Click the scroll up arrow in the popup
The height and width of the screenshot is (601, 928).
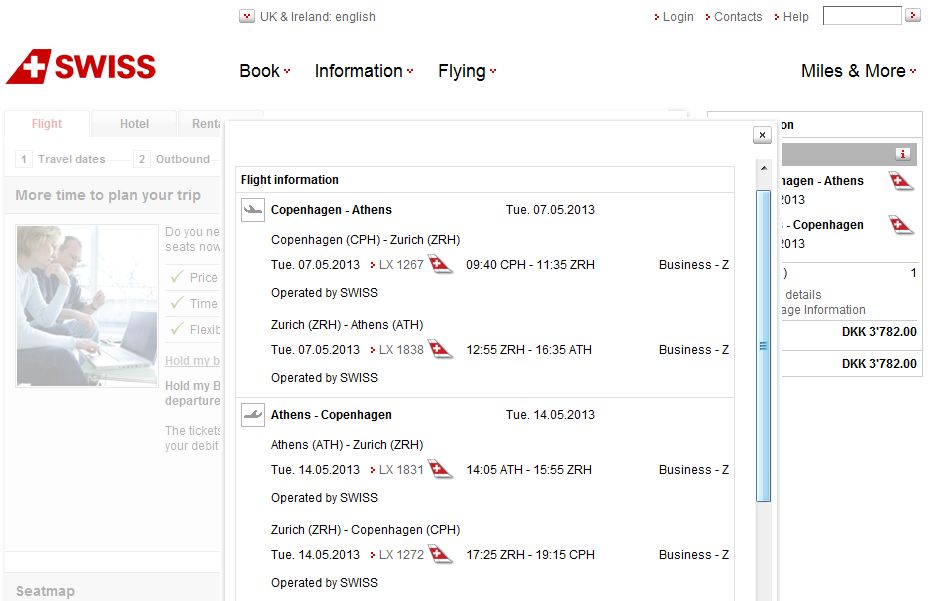(x=763, y=168)
